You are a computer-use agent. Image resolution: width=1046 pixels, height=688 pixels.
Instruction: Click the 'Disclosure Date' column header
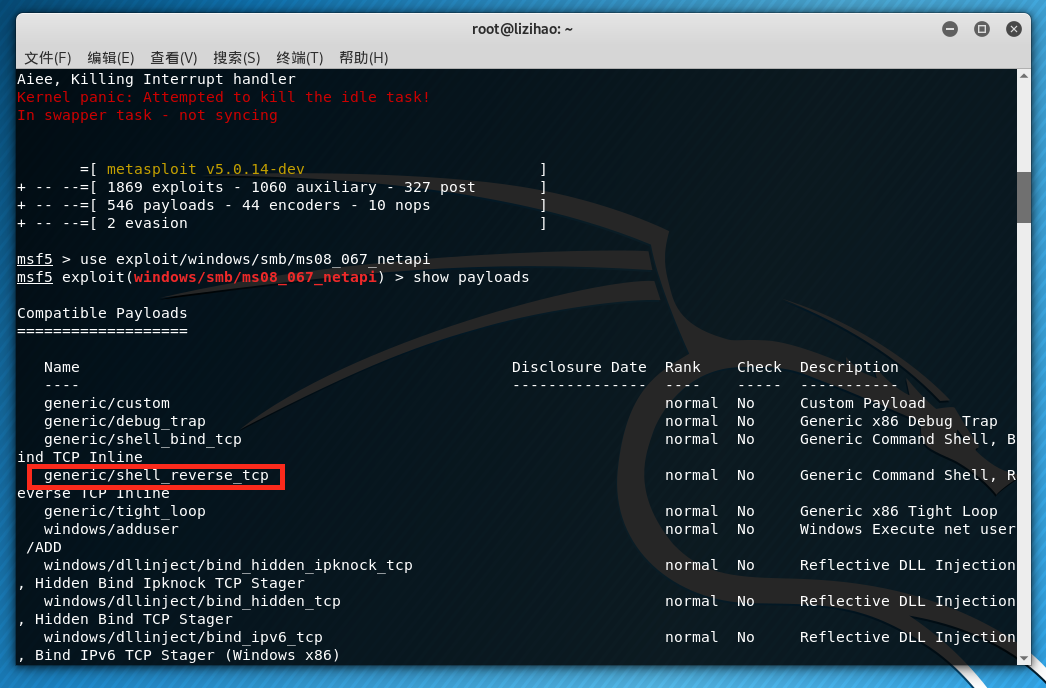click(579, 367)
